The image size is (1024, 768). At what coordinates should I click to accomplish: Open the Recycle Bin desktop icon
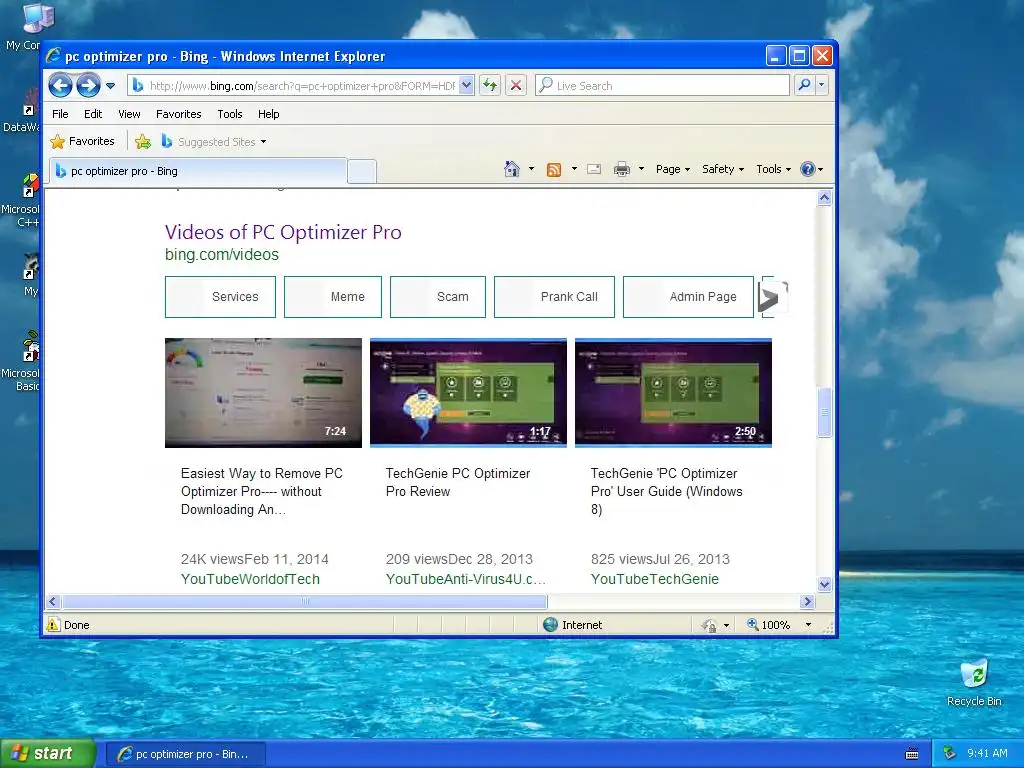click(974, 683)
